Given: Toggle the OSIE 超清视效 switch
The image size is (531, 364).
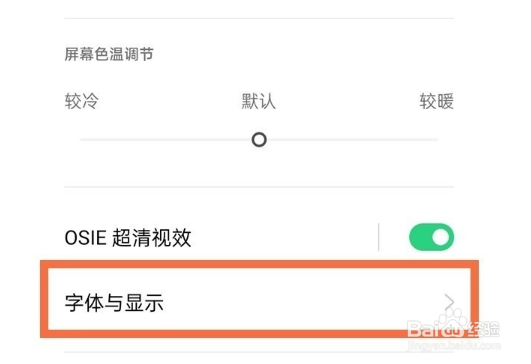Looking at the screenshot, I should click(431, 237).
